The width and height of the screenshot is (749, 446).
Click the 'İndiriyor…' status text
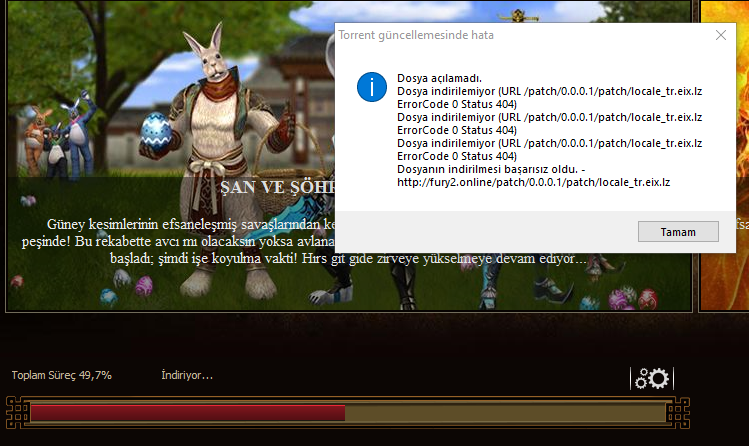click(187, 375)
